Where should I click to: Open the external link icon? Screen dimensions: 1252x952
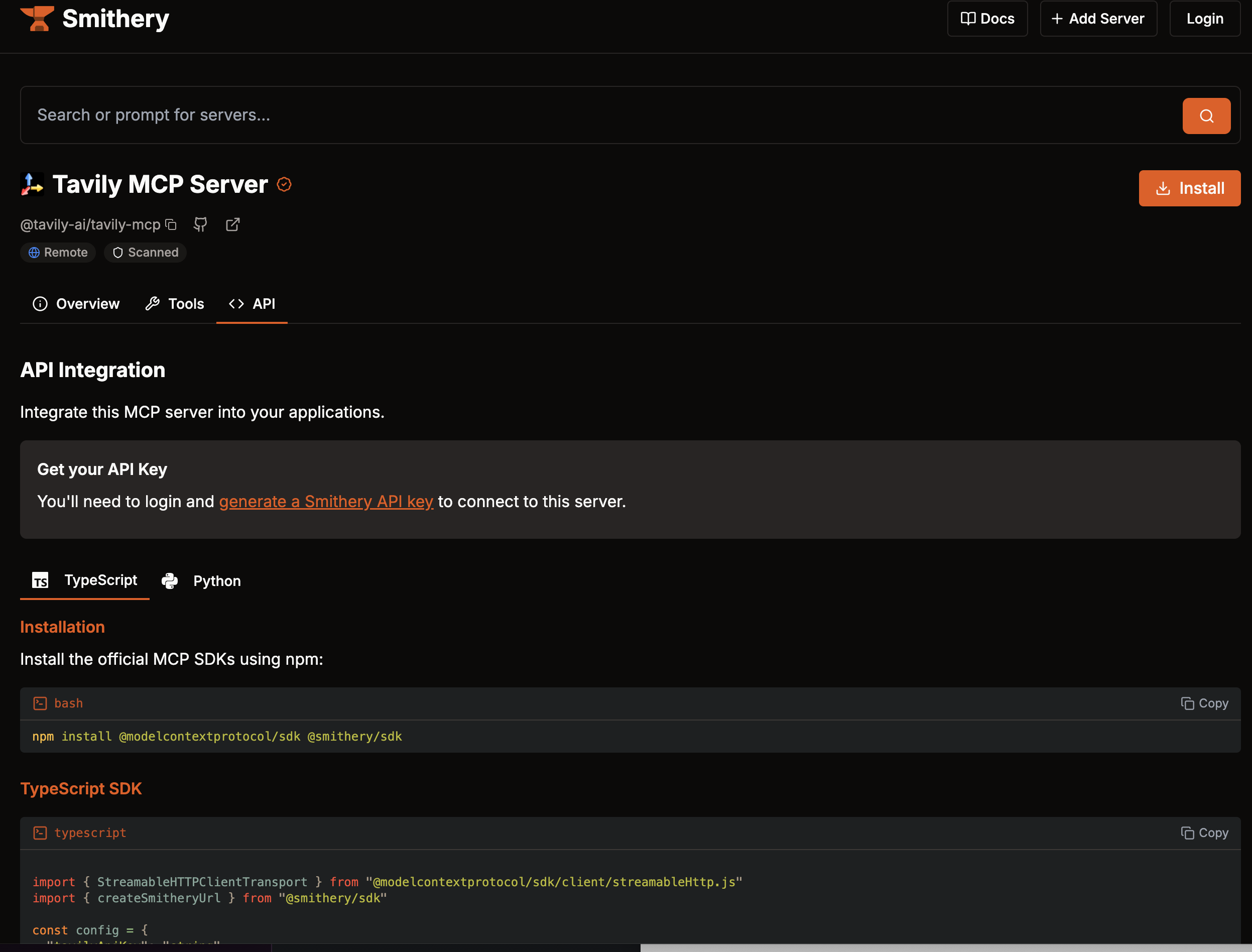(233, 224)
